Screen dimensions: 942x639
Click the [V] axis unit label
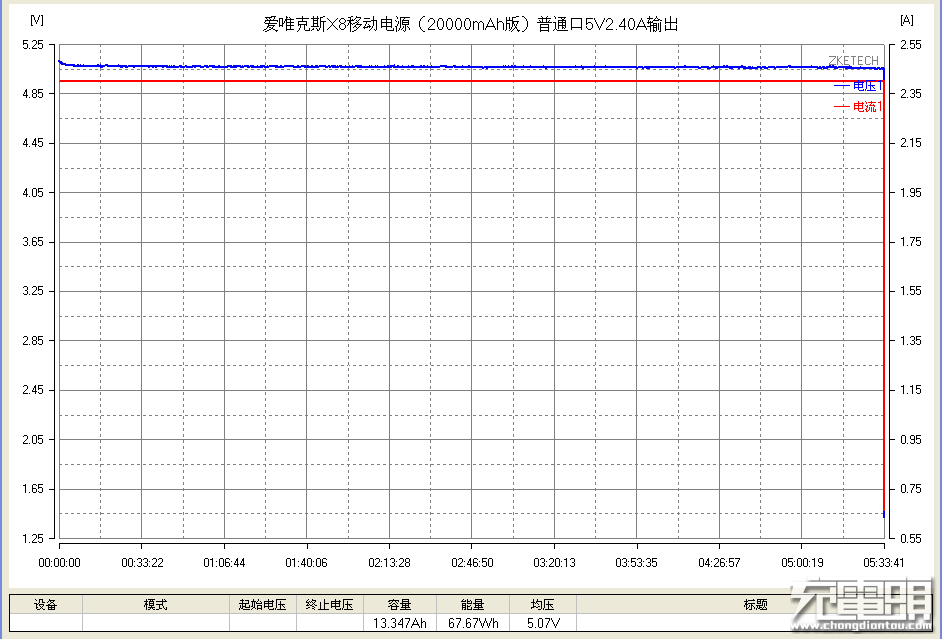point(37,20)
